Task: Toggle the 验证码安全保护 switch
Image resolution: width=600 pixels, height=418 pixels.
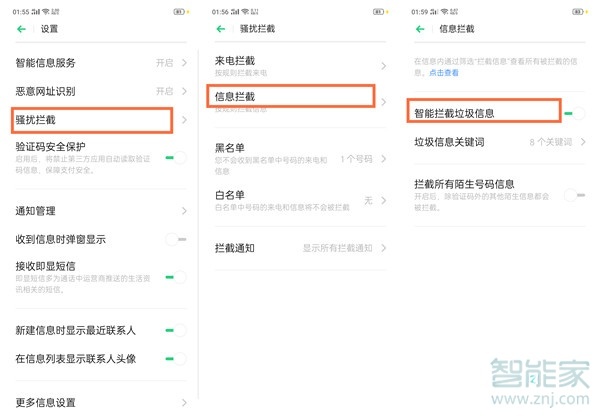Action: (176, 157)
